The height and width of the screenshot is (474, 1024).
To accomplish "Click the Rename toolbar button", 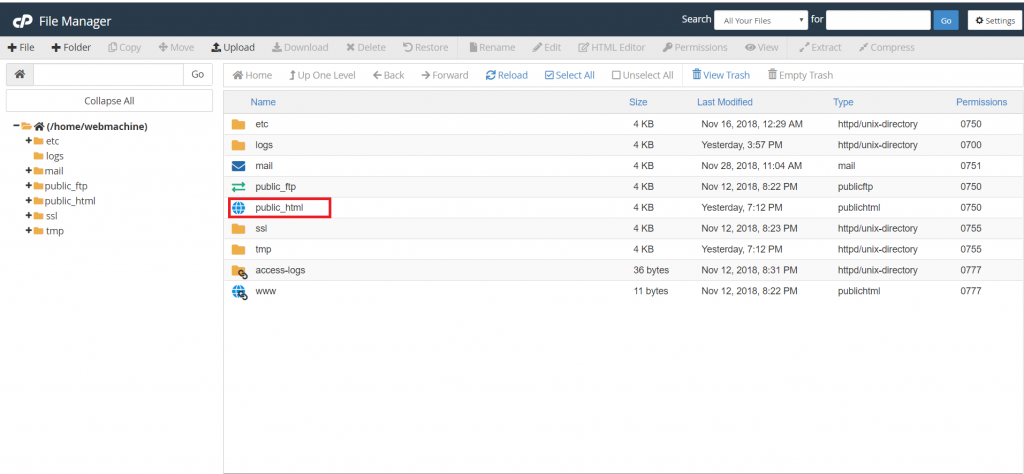I will point(492,48).
